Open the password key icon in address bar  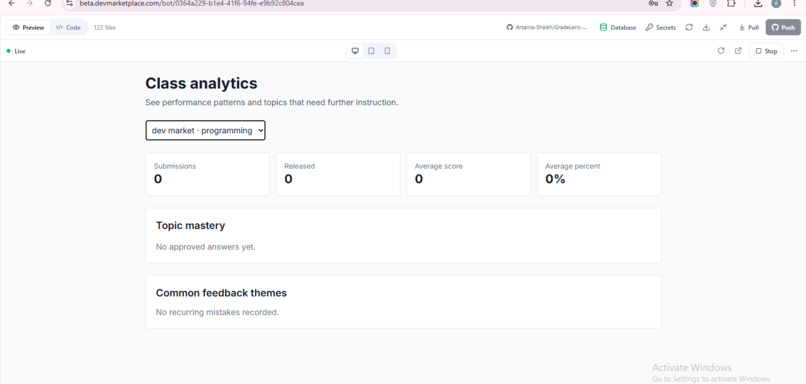point(653,3)
